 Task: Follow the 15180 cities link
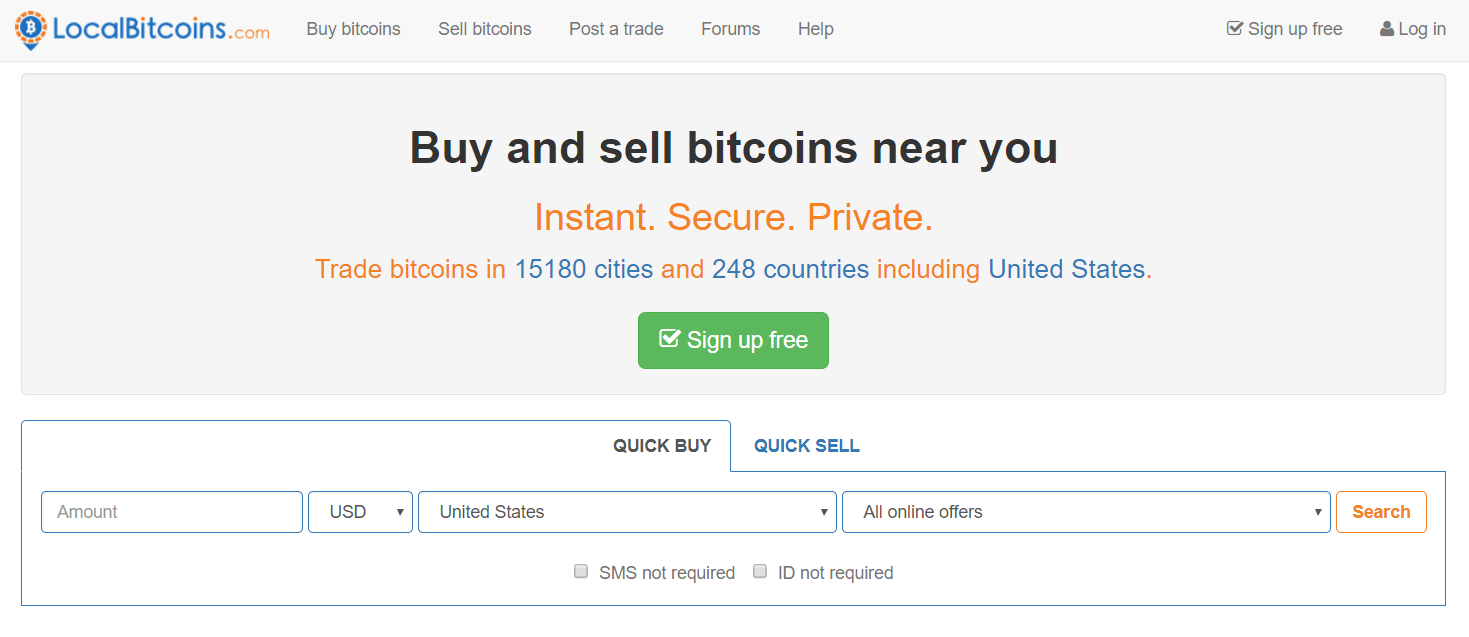[x=584, y=269]
